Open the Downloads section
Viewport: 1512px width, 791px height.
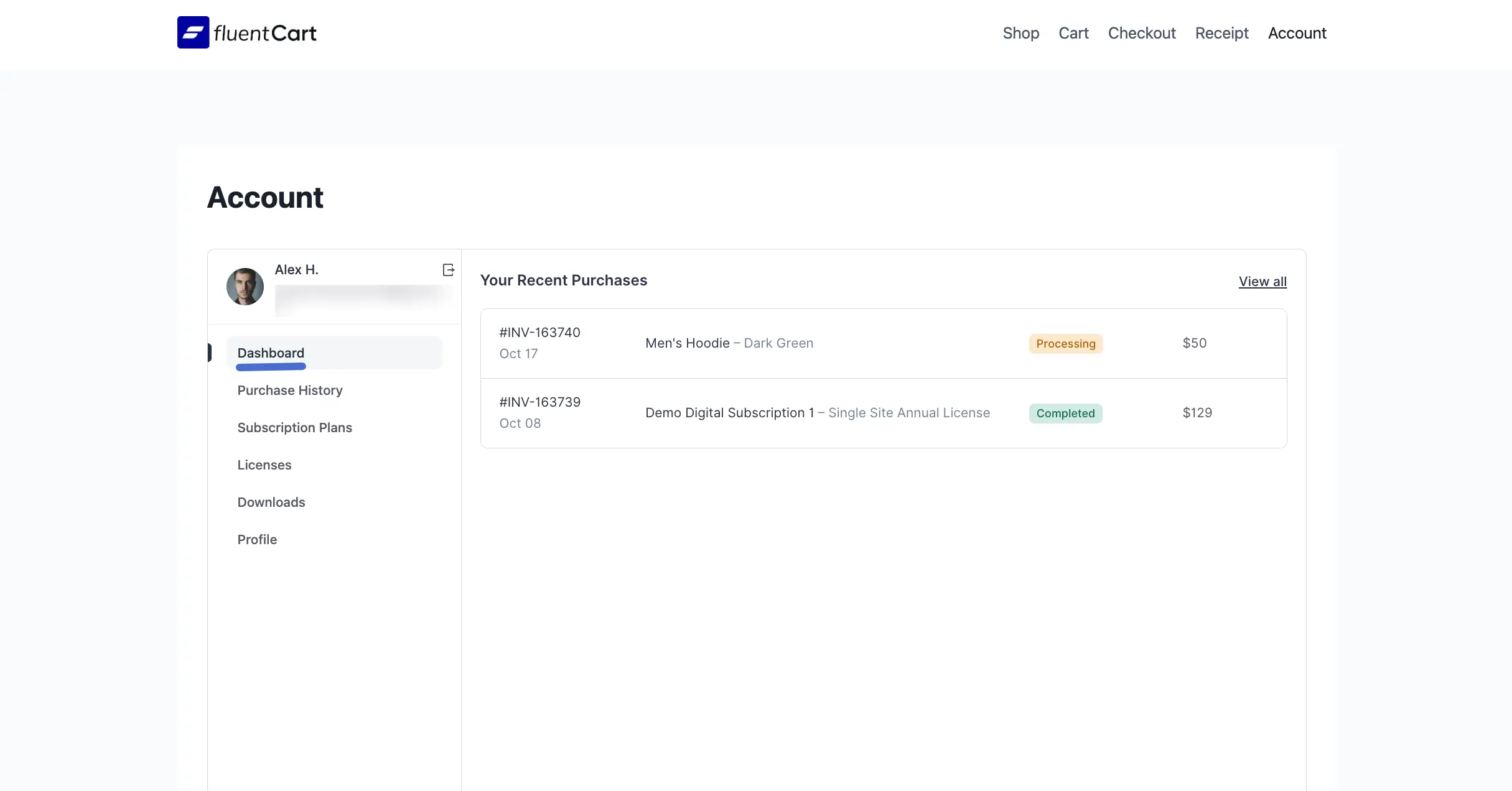(271, 502)
